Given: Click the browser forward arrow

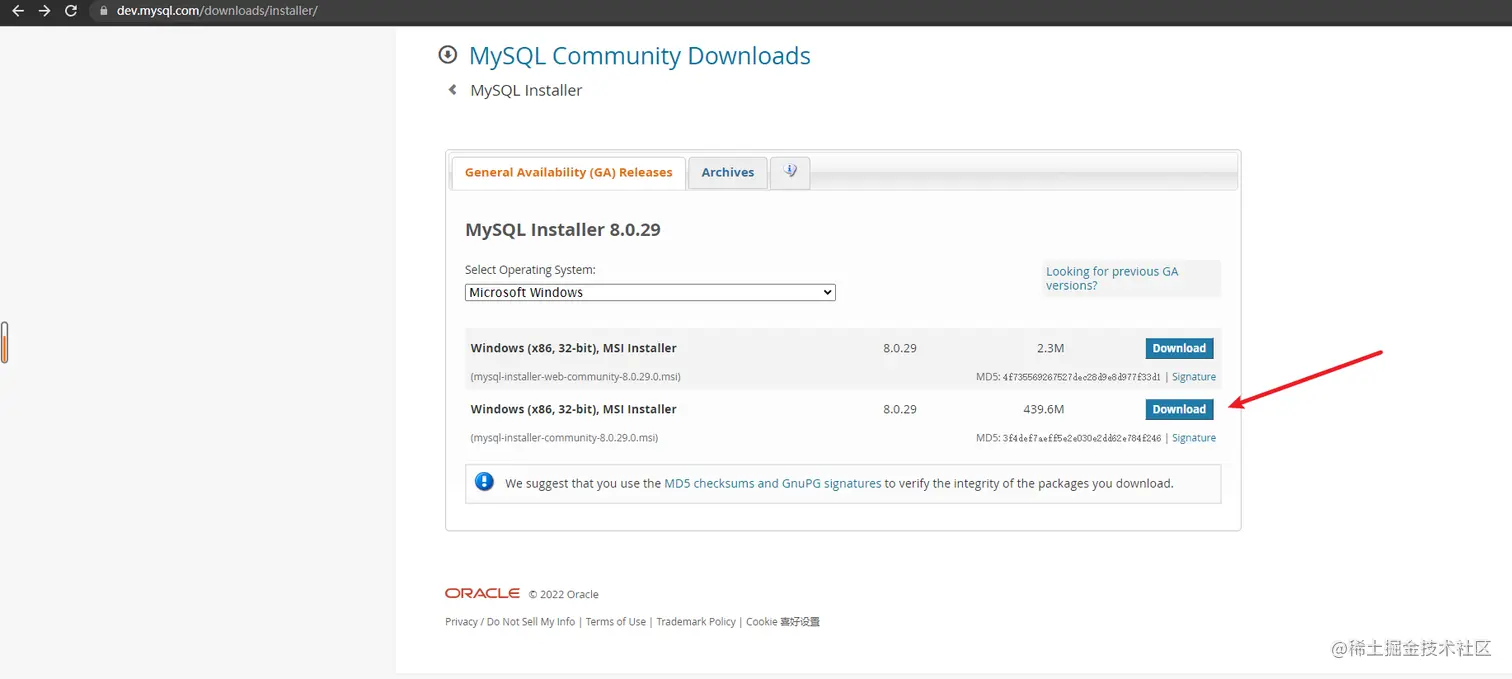Looking at the screenshot, I should (x=44, y=11).
